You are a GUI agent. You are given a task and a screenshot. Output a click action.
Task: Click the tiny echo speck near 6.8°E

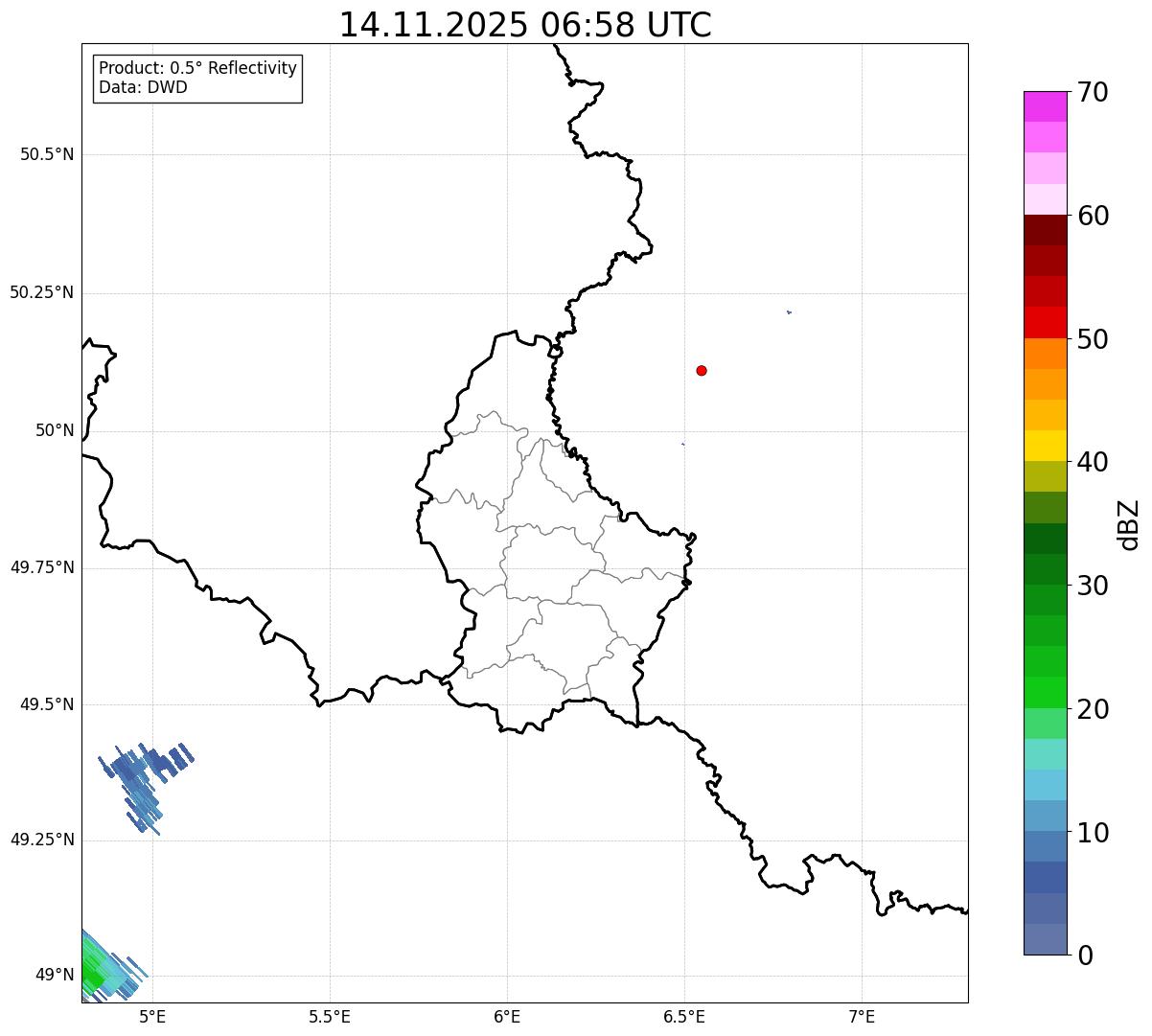(789, 311)
